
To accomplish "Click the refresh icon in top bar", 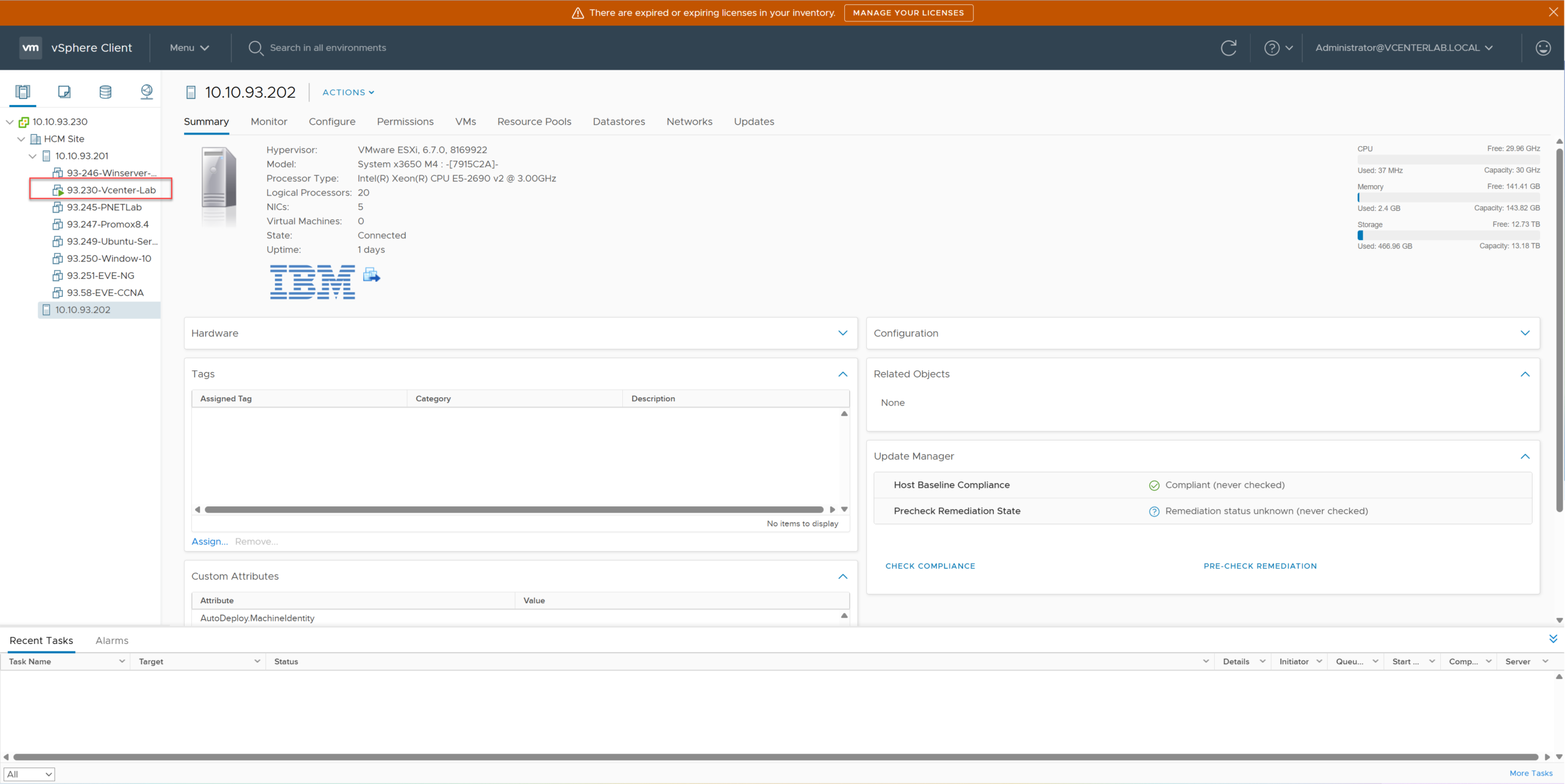I will click(1228, 48).
